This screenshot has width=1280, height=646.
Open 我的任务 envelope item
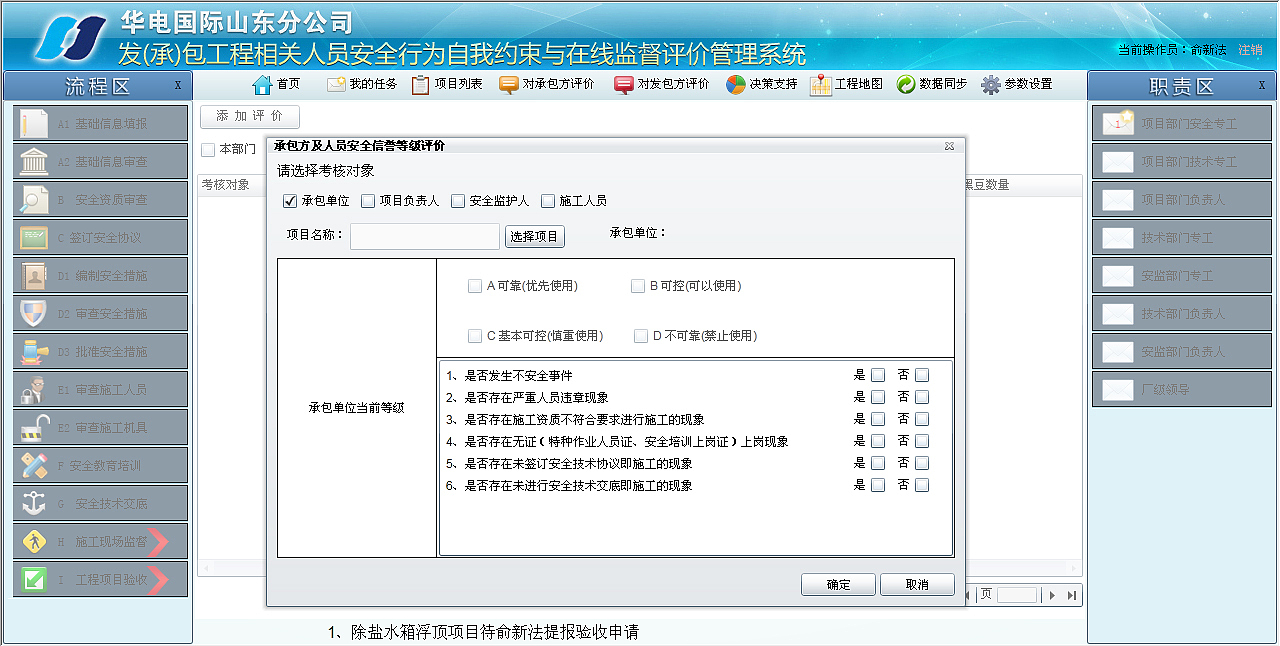(362, 84)
